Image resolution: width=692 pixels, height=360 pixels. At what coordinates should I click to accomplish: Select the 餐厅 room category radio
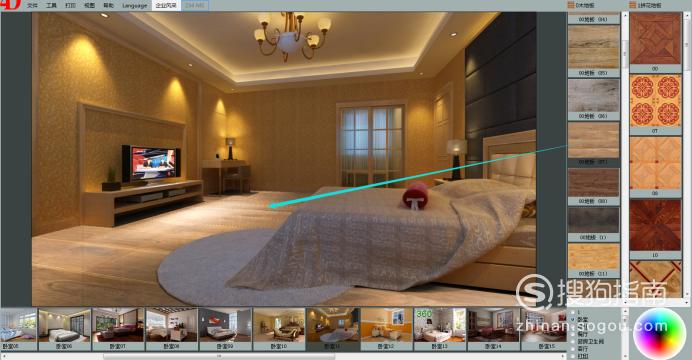(x=573, y=334)
